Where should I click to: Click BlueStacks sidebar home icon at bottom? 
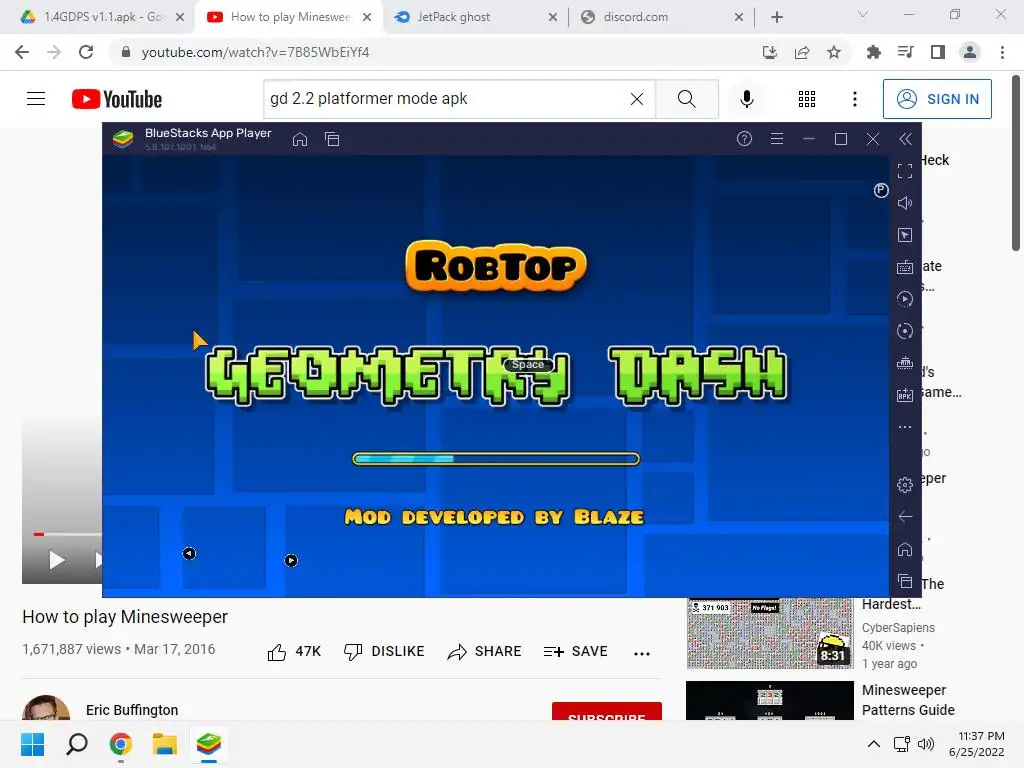click(905, 549)
